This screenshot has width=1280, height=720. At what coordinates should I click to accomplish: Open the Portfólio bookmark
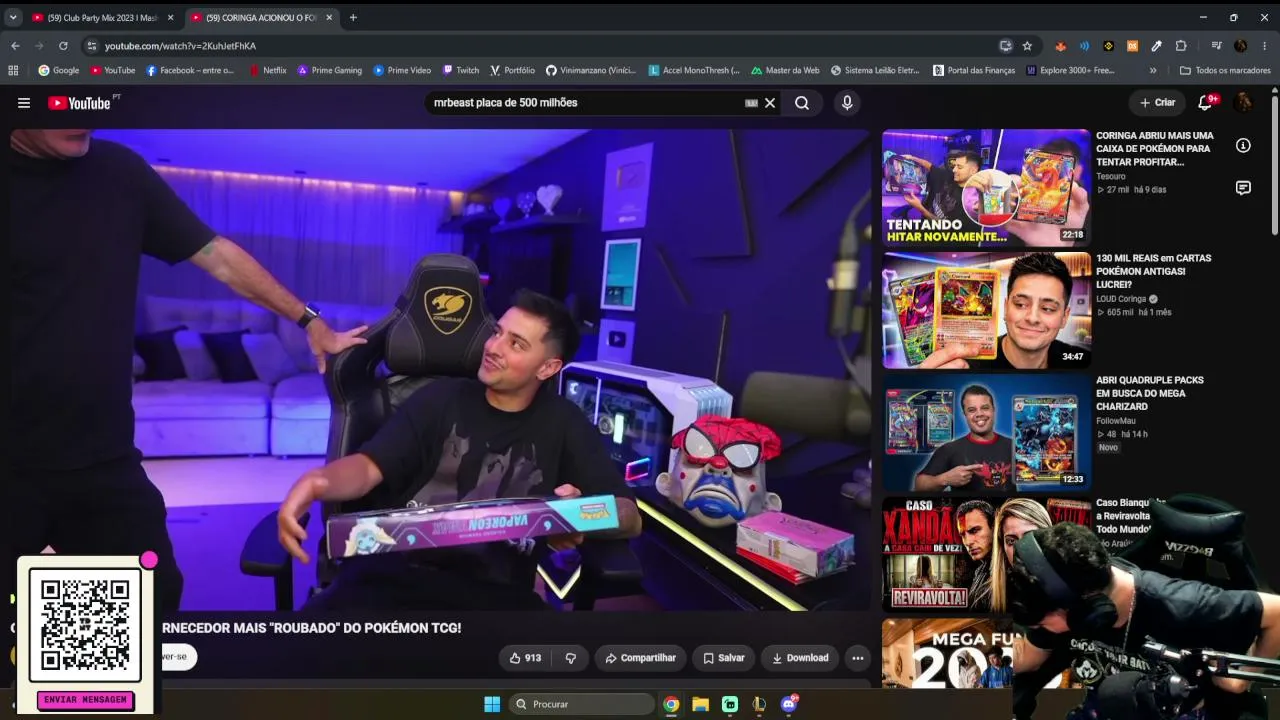[512, 71]
